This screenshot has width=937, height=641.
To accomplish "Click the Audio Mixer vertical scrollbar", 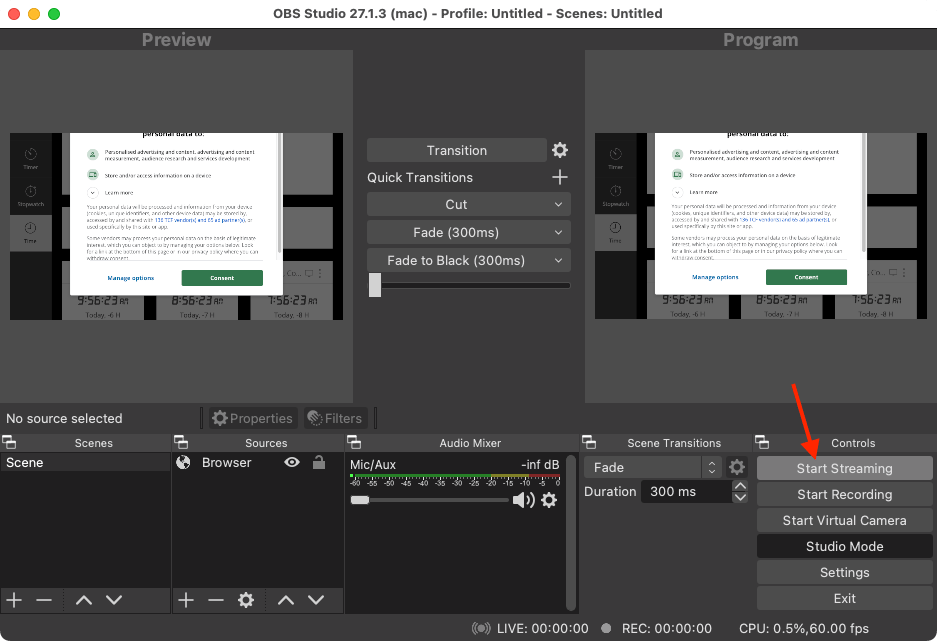I will click(571, 532).
